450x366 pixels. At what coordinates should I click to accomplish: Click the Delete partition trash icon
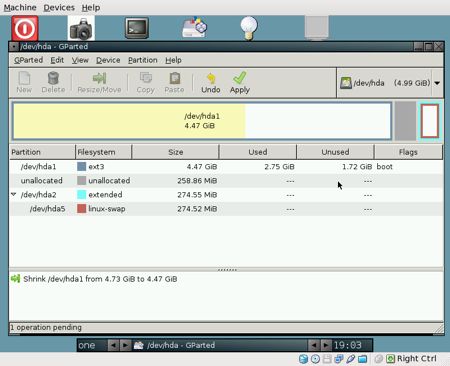pos(53,82)
